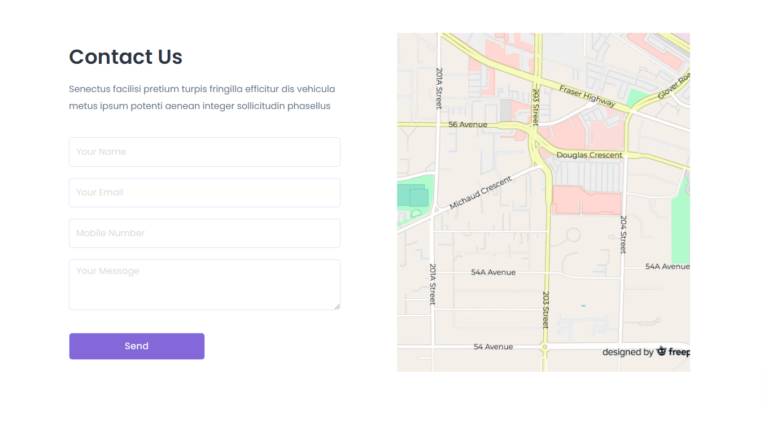This screenshot has width=768, height=422.
Task: Click the 56 Avenue label on map
Action: [467, 125]
